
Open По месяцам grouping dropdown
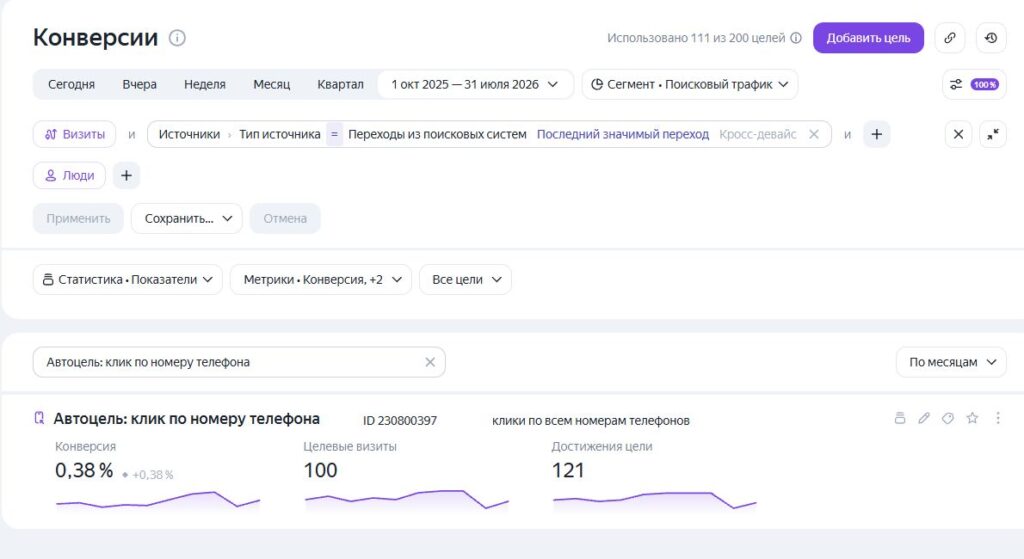coord(952,362)
